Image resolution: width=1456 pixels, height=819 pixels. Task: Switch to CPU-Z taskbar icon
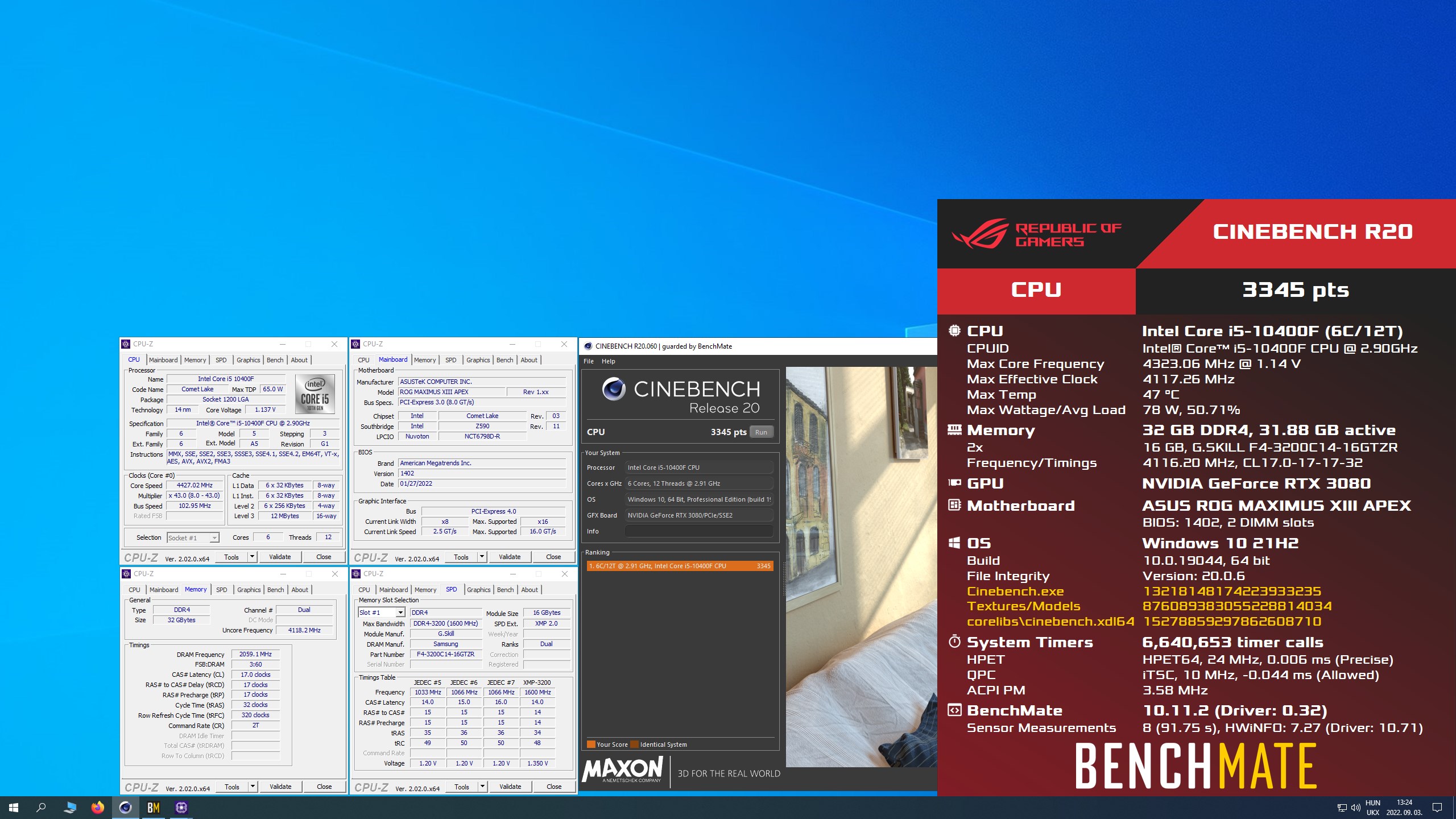coord(181,807)
